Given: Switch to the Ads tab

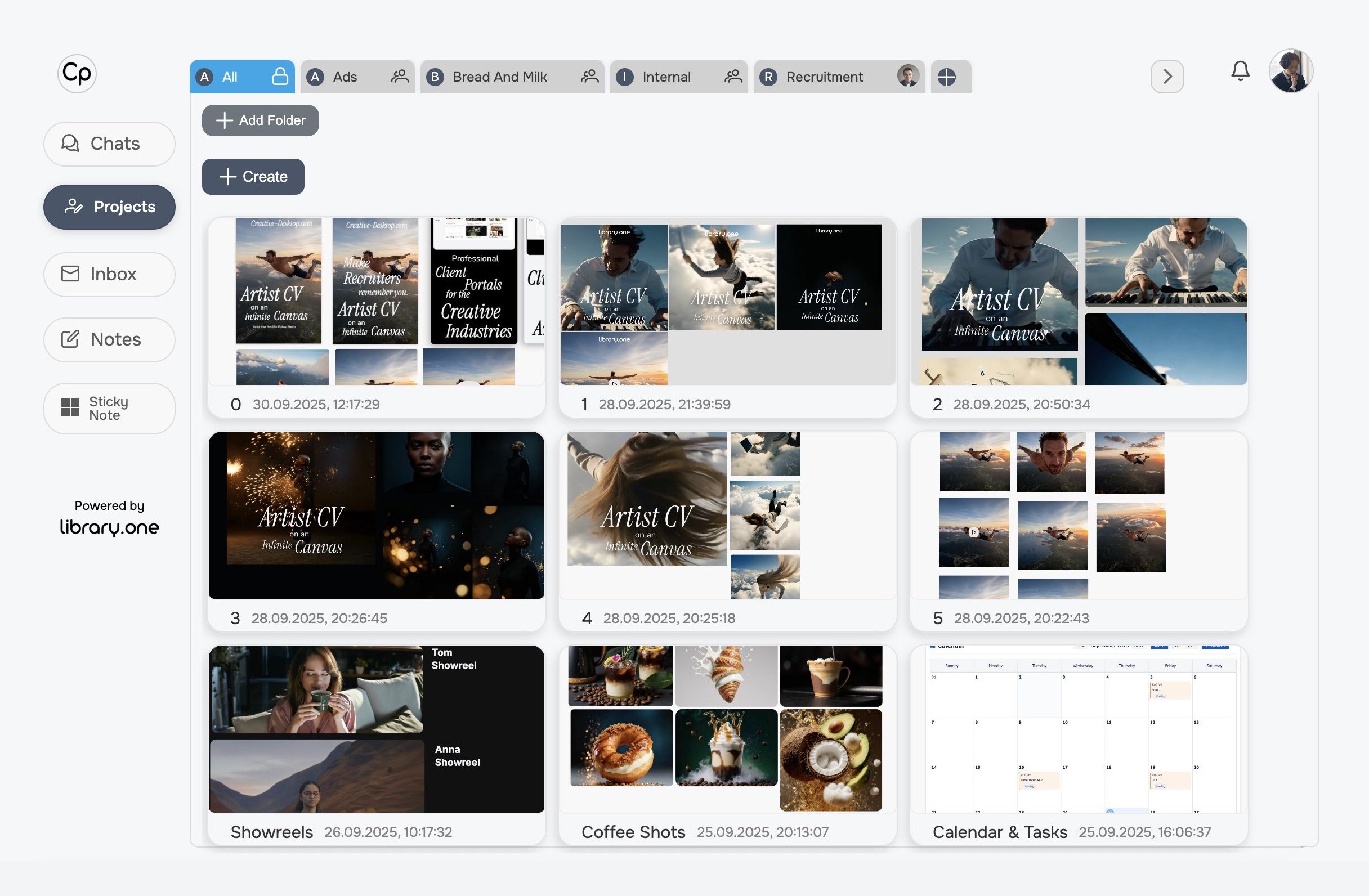Looking at the screenshot, I should coord(345,77).
